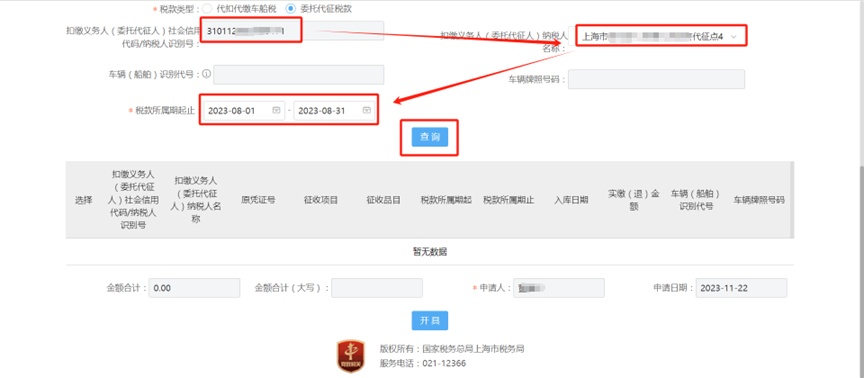Click the red tax bureau emblem logo
Viewport: 864px width, 378px height.
pyautogui.click(x=350, y=356)
